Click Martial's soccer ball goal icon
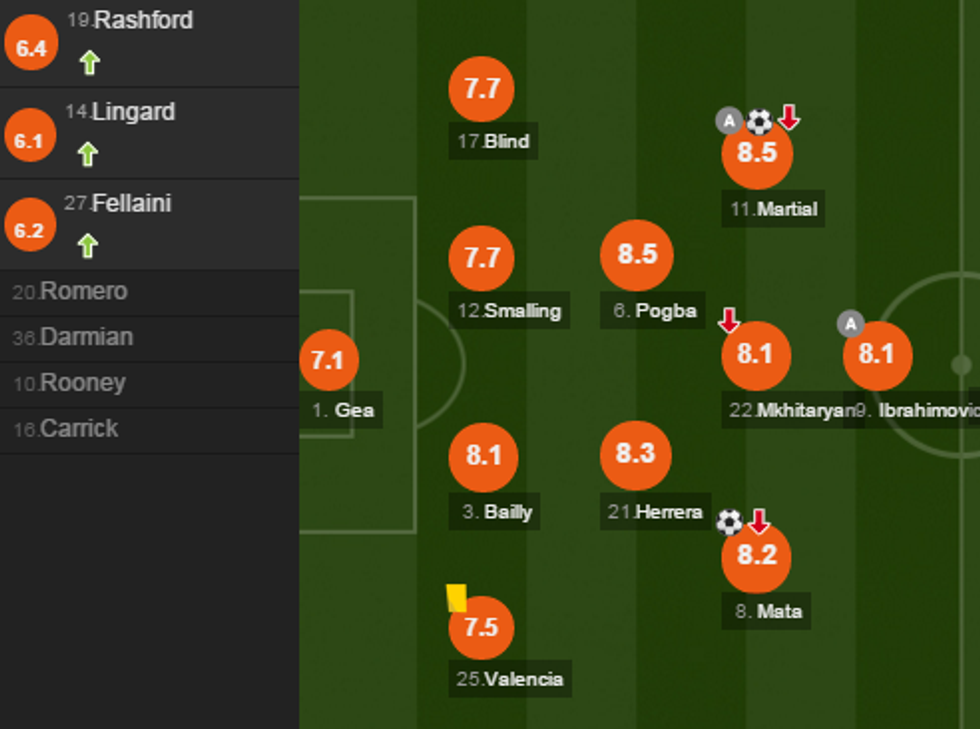980x729 pixels. (760, 121)
